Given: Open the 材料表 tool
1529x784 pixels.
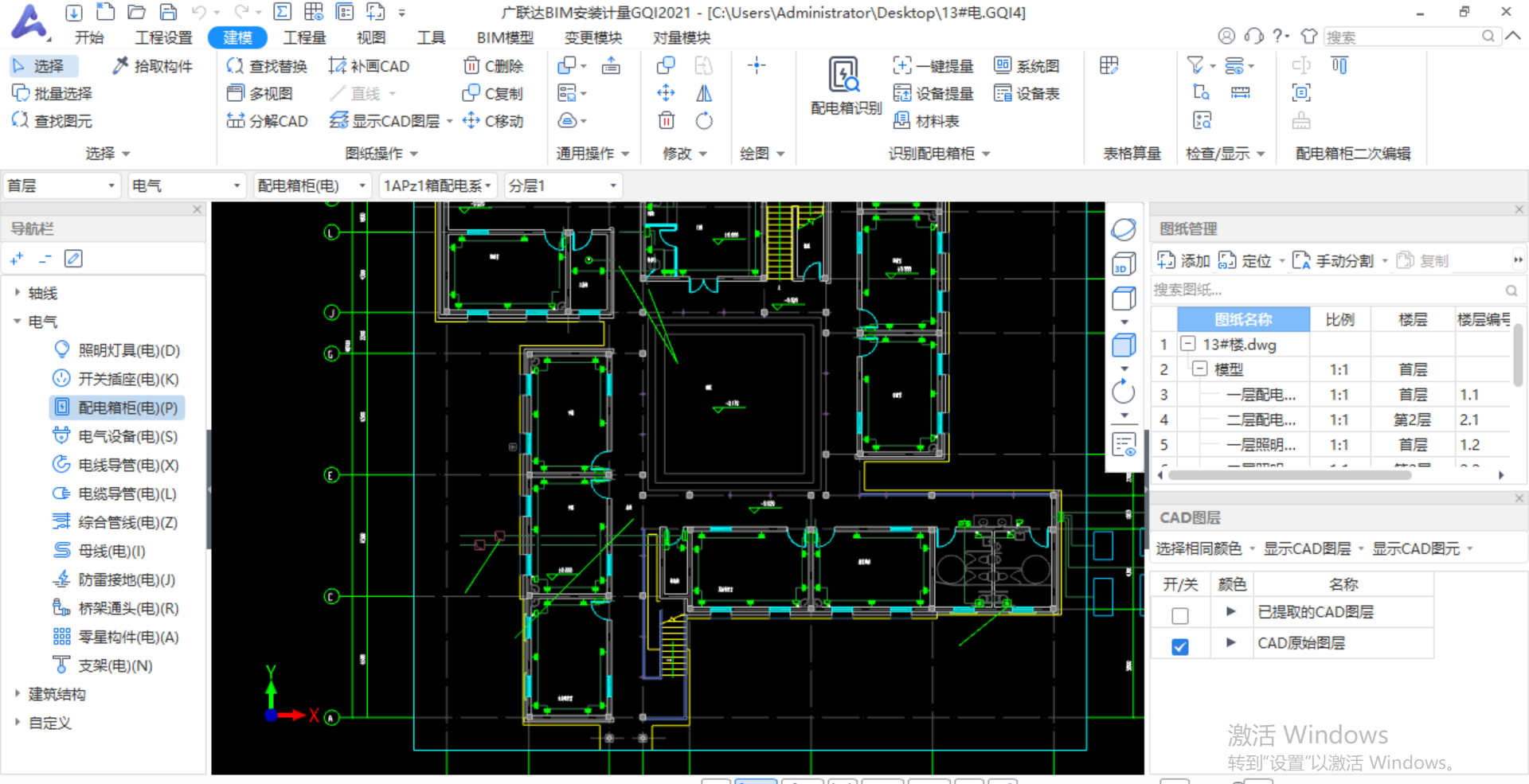Looking at the screenshot, I should 926,121.
